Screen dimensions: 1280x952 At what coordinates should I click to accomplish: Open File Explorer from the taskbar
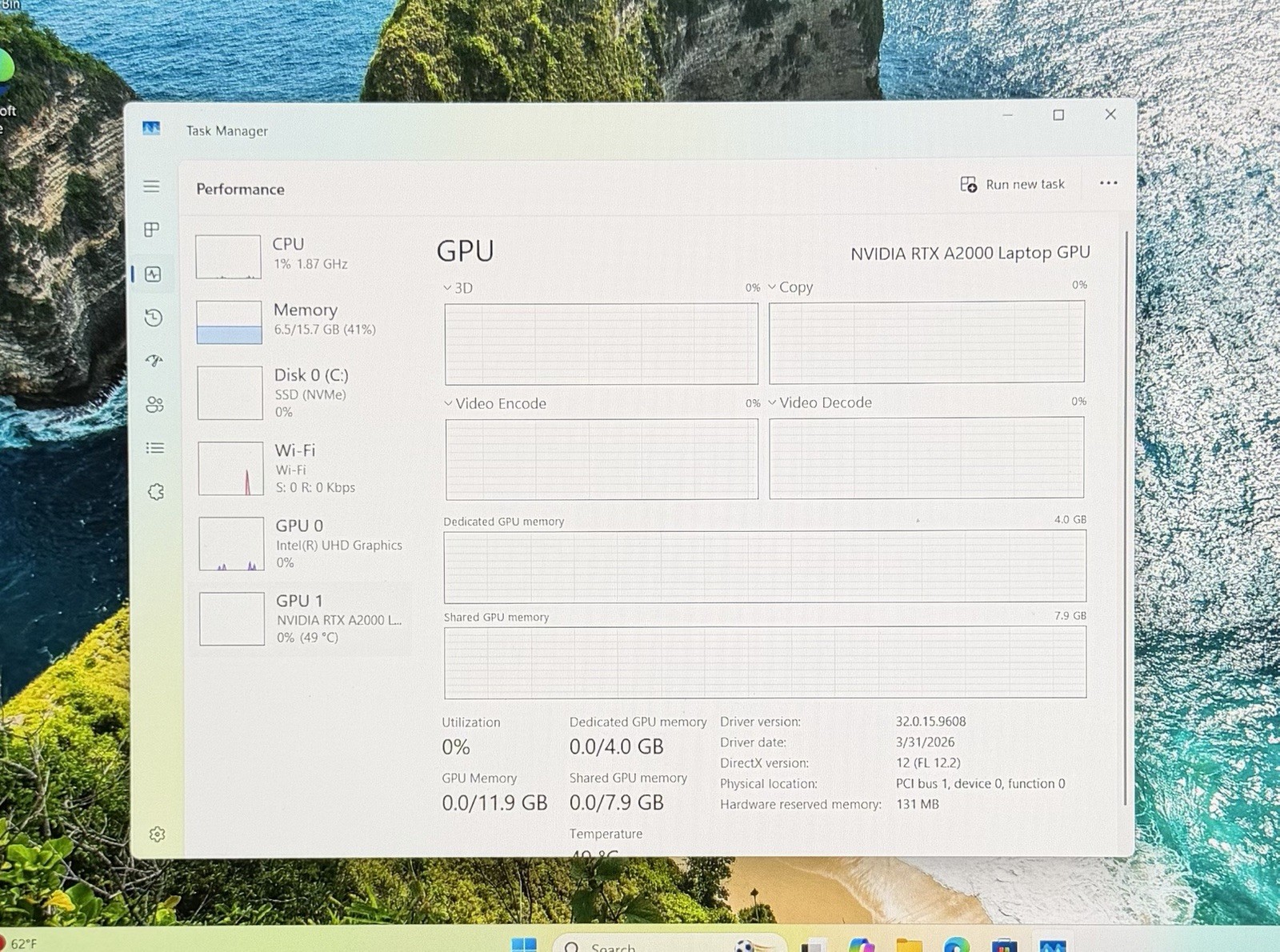click(x=909, y=946)
